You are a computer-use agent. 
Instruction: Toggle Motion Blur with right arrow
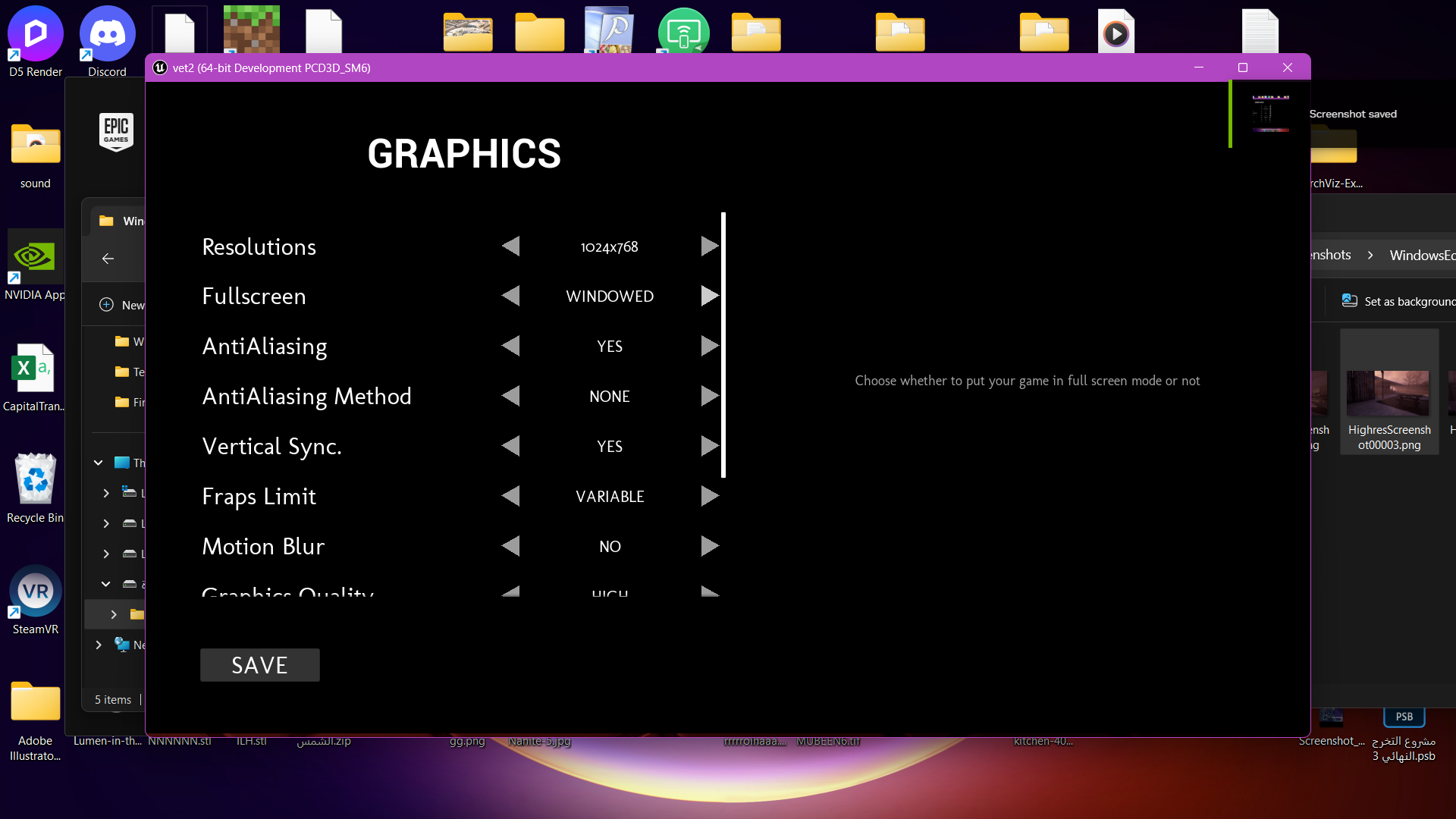coord(709,546)
